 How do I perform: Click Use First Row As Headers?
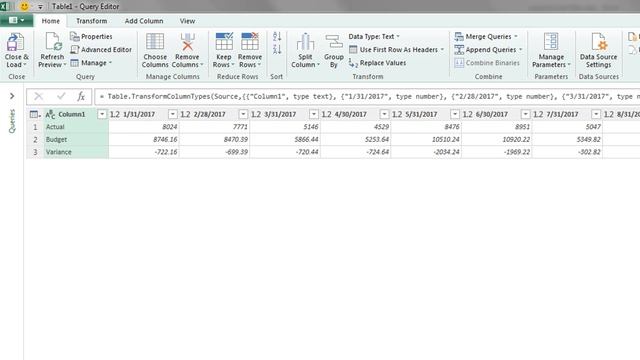point(396,50)
